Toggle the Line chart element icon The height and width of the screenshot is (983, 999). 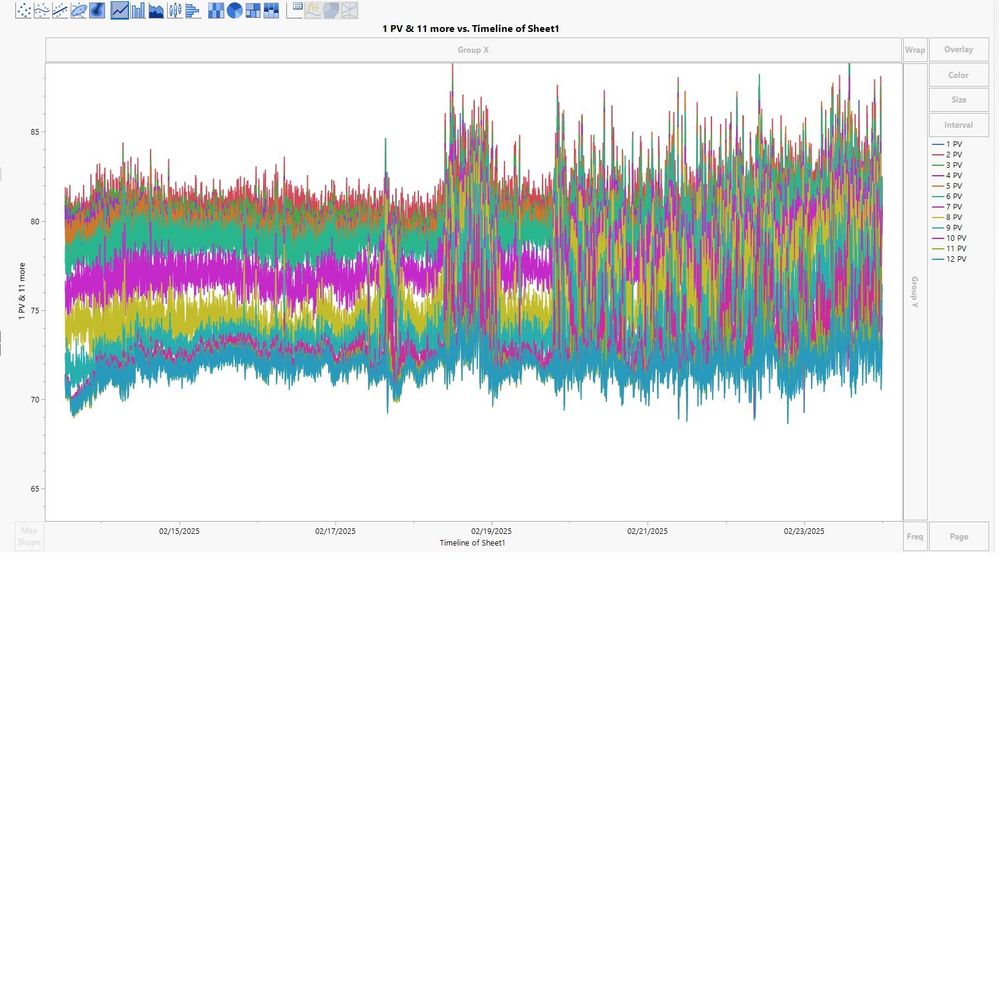[120, 11]
